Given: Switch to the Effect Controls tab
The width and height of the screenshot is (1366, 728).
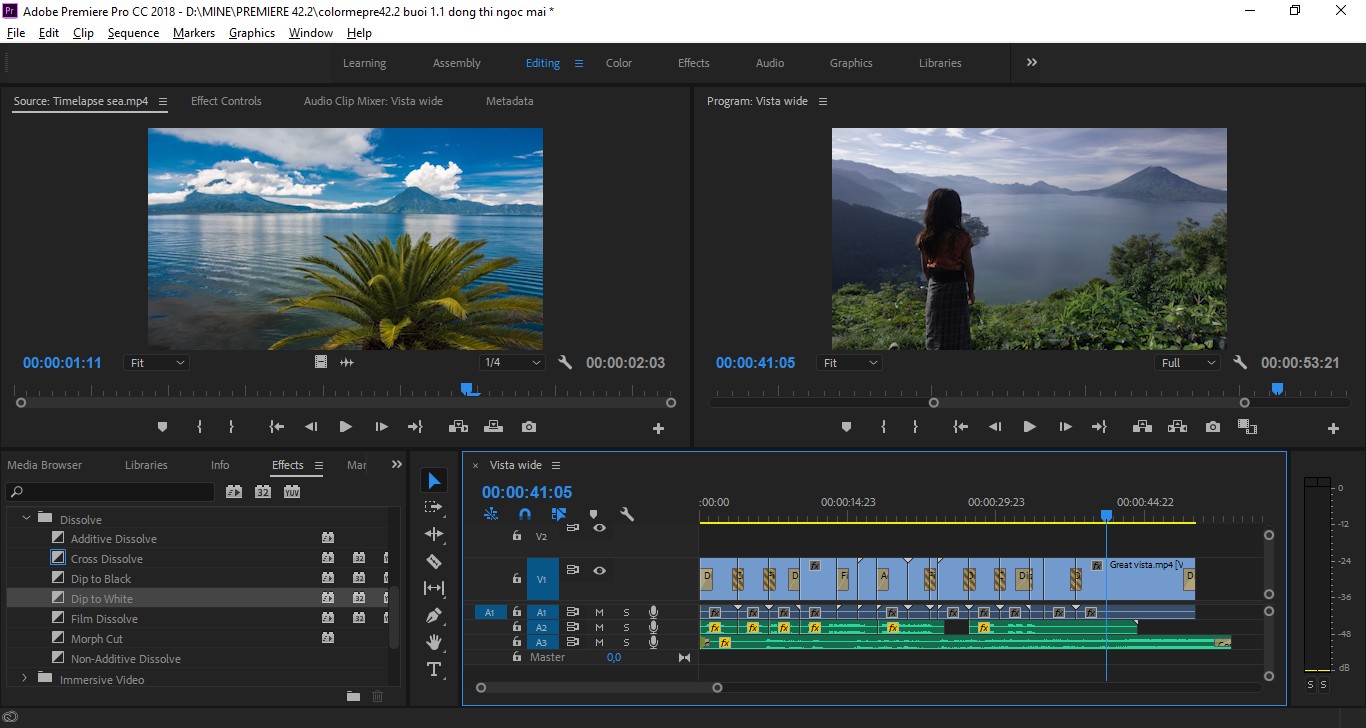Looking at the screenshot, I should (x=226, y=101).
